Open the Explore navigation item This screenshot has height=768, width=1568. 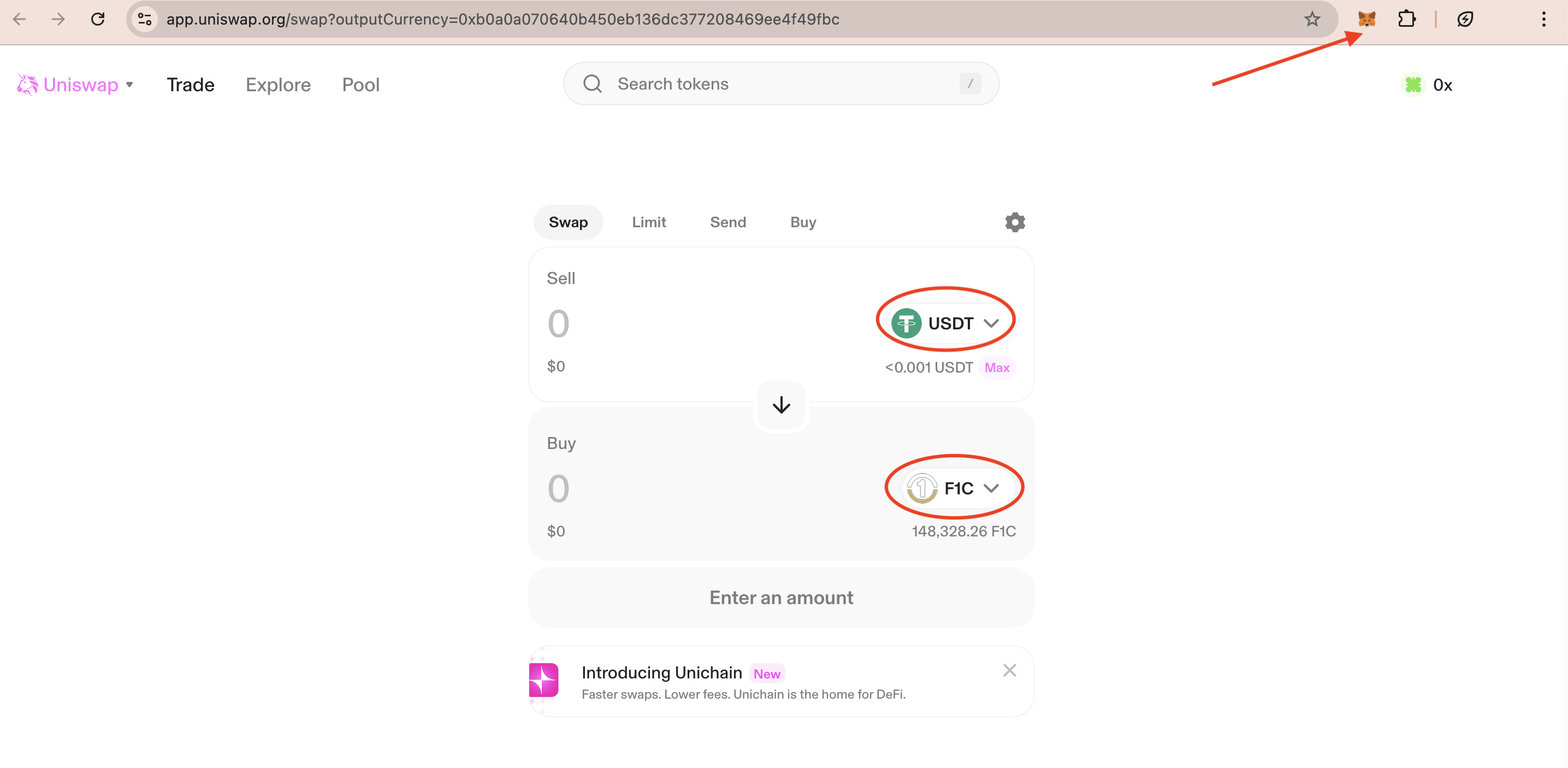pos(278,85)
